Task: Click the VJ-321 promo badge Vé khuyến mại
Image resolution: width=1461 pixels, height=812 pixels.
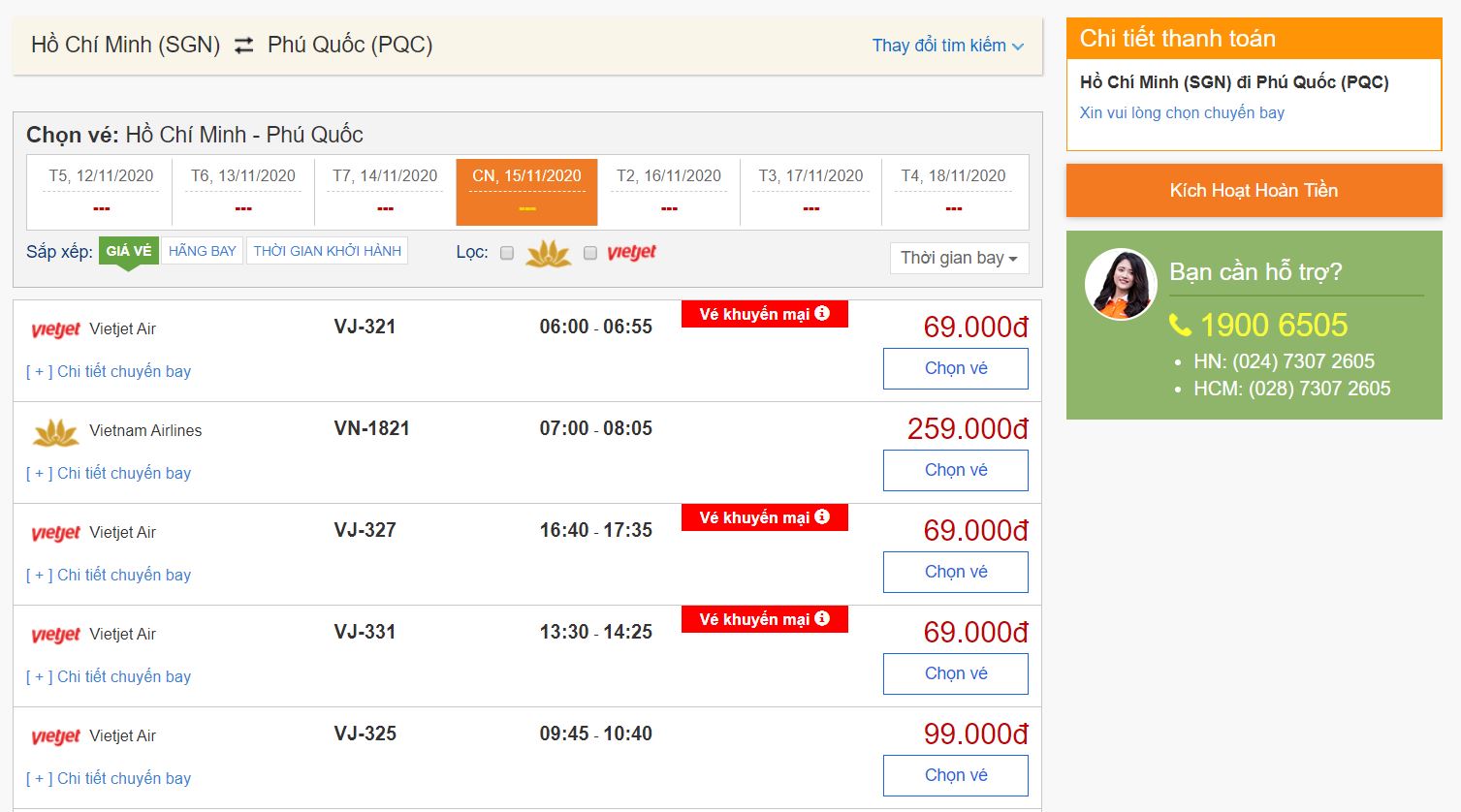Action: [764, 314]
